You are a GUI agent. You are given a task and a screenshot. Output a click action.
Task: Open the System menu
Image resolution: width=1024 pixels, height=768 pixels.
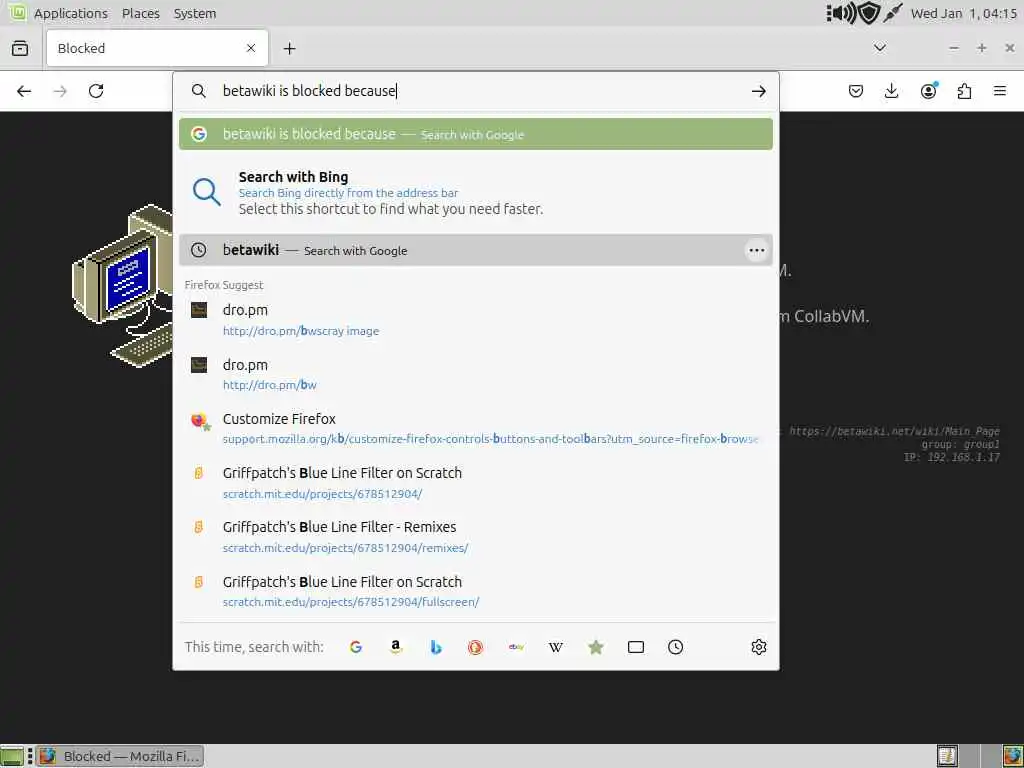tap(195, 13)
